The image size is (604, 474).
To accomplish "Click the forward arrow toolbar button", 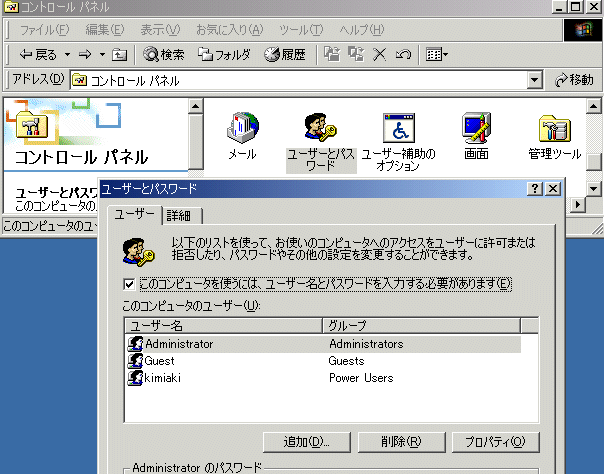I will pyautogui.click(x=85, y=55).
